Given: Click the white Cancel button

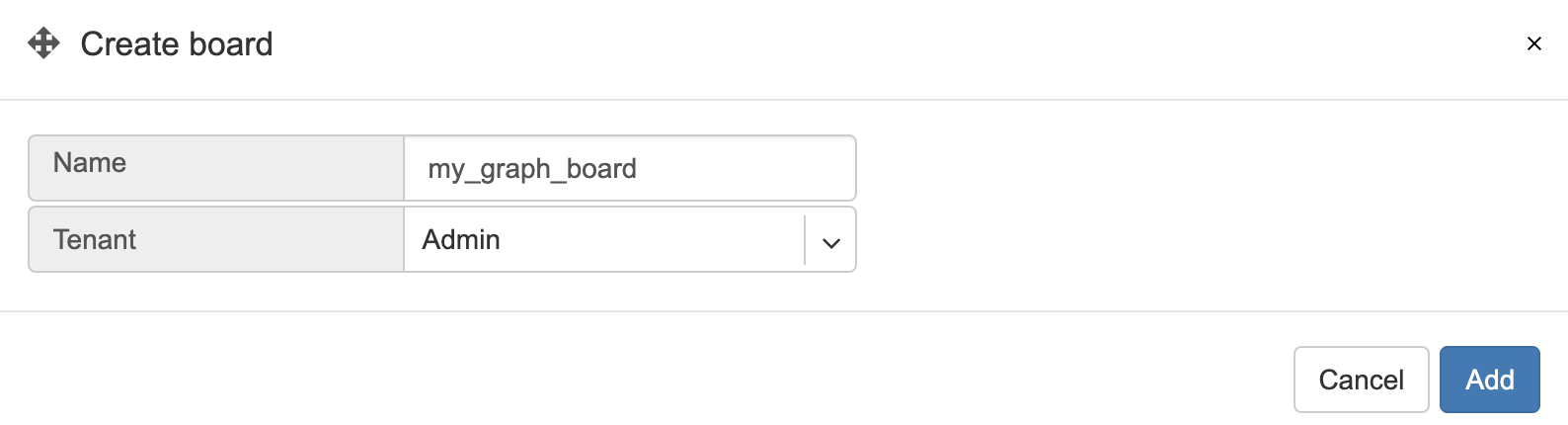Looking at the screenshot, I should tap(1361, 380).
